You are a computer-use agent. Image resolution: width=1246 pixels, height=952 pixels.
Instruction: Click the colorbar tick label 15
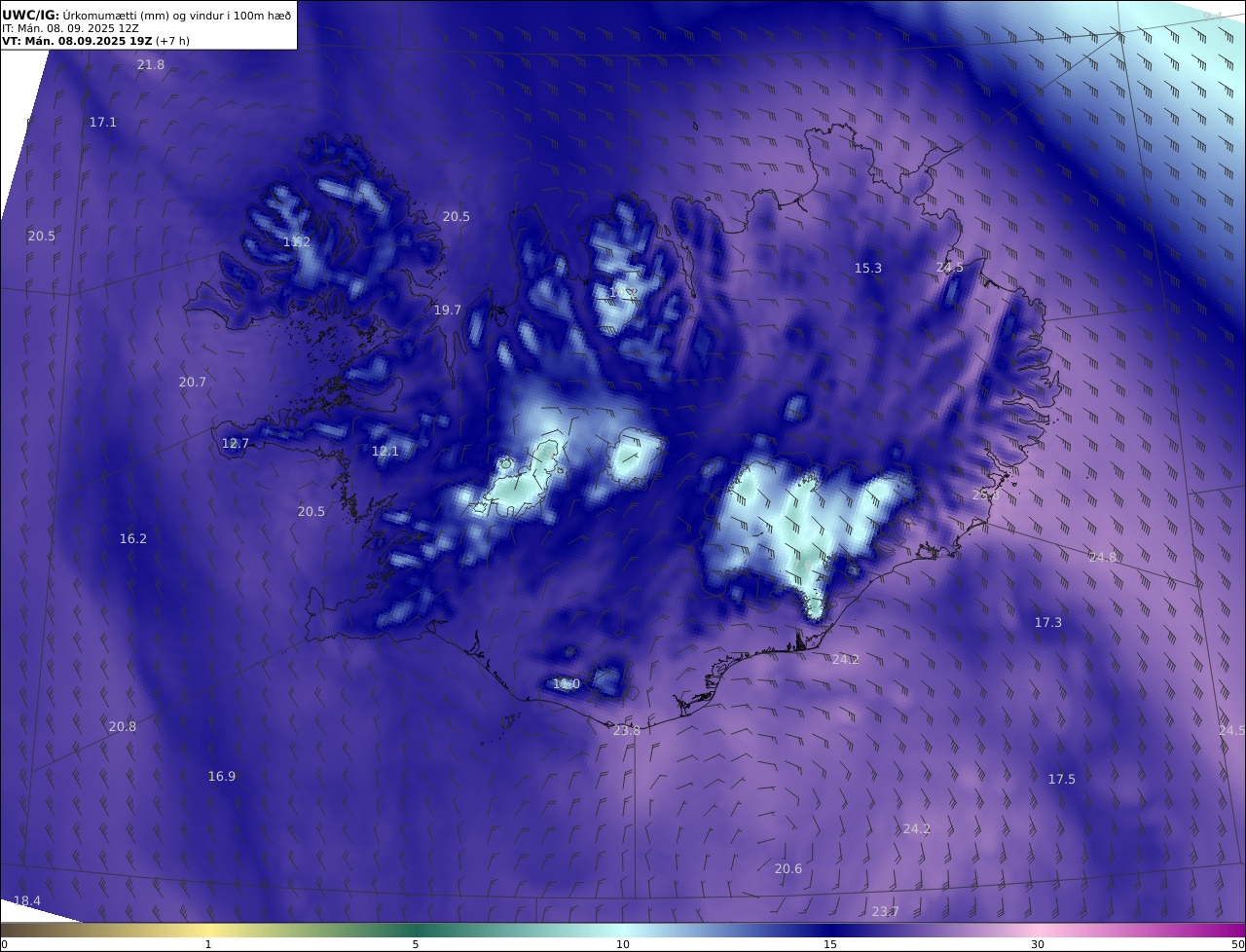830,944
